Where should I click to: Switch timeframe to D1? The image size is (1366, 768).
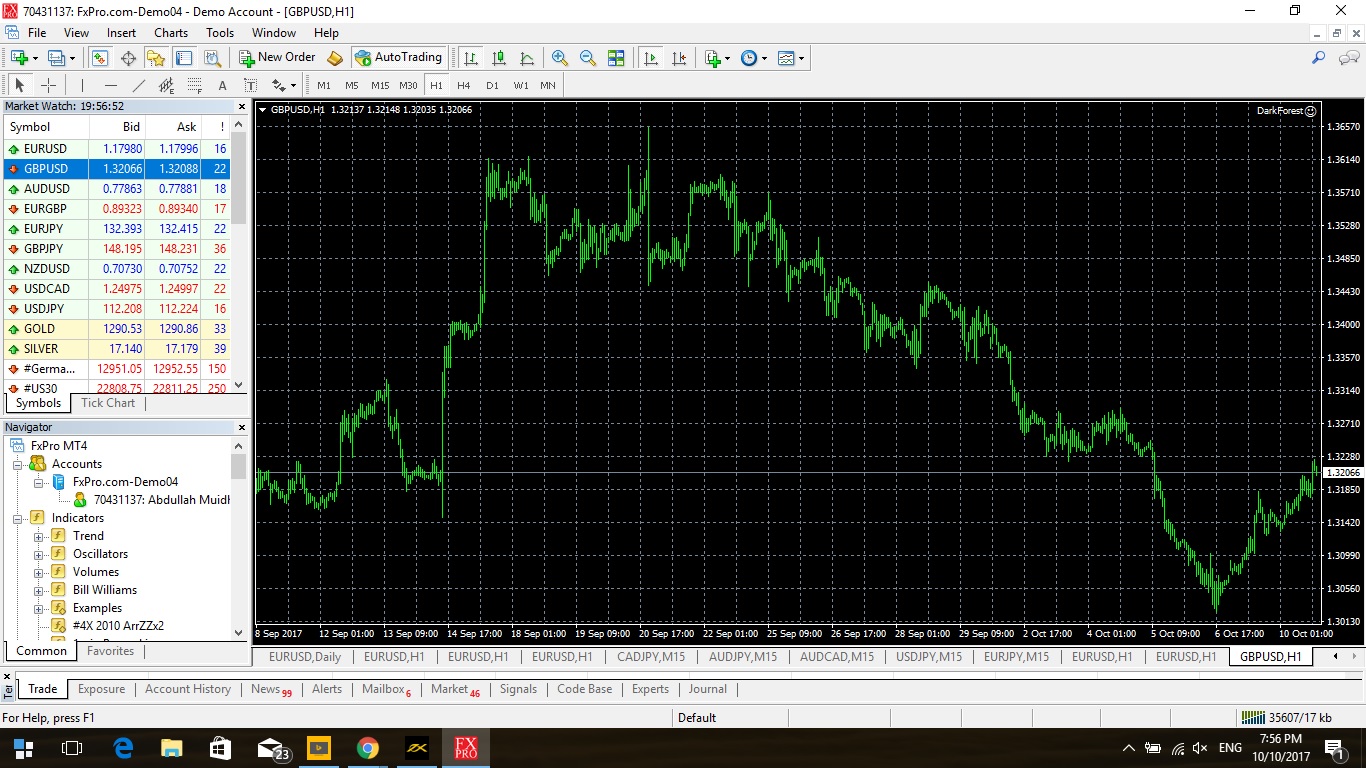[x=492, y=85]
